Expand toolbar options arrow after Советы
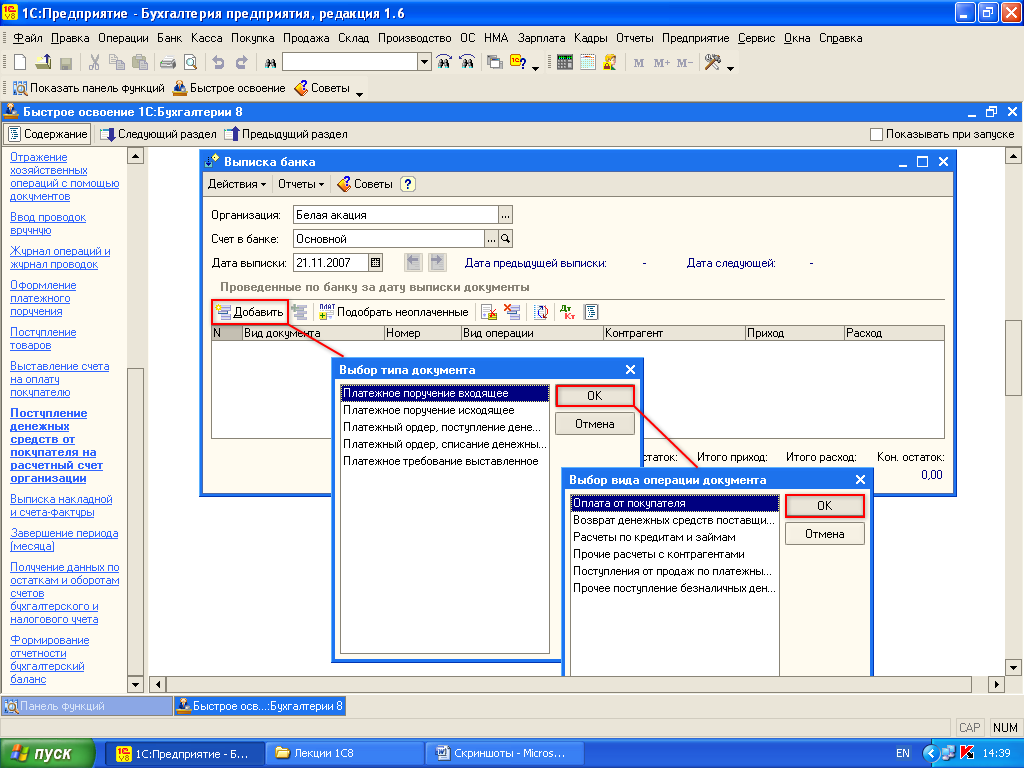Image resolution: width=1024 pixels, height=768 pixels. (359, 93)
